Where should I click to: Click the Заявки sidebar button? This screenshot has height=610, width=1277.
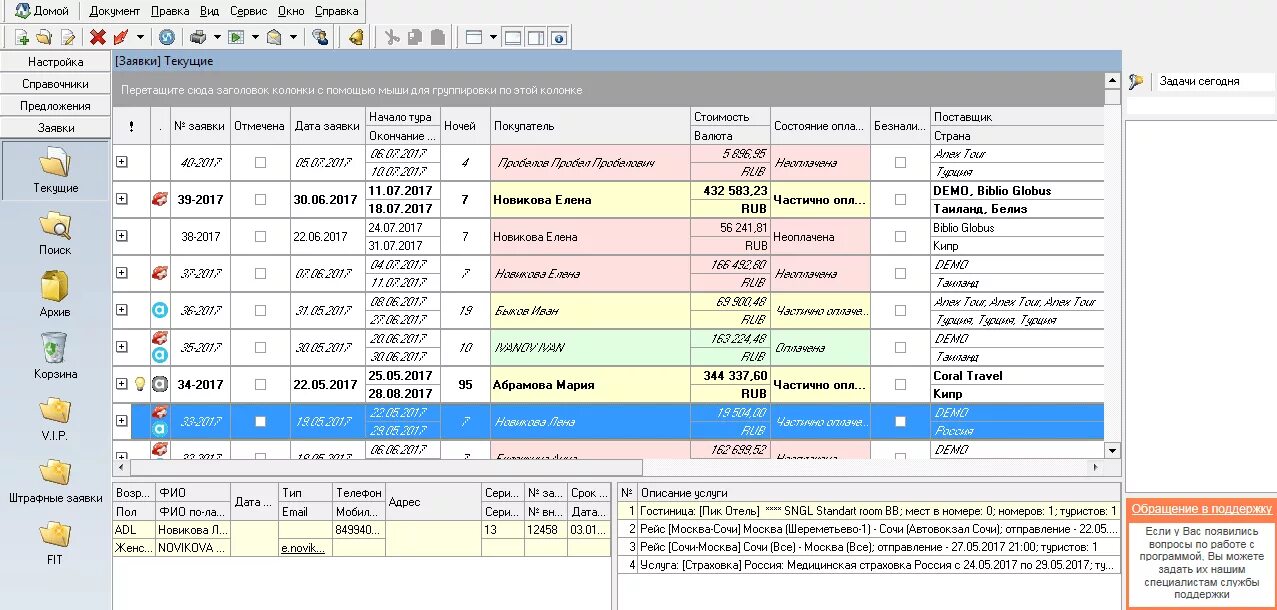(55, 128)
